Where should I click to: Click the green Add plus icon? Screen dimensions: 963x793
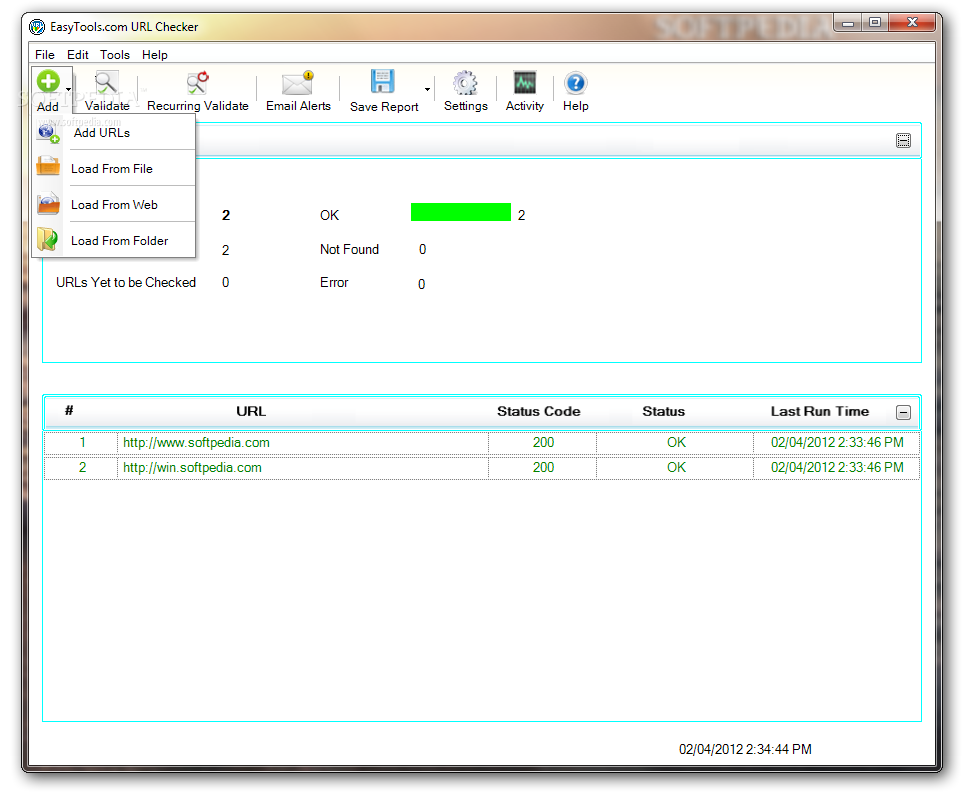click(x=48, y=81)
